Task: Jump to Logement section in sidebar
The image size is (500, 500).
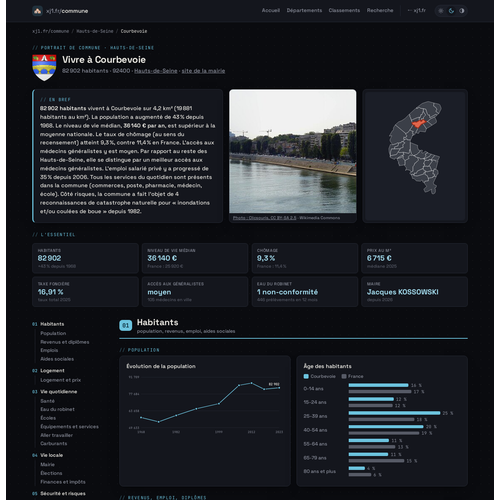Action: tap(52, 371)
